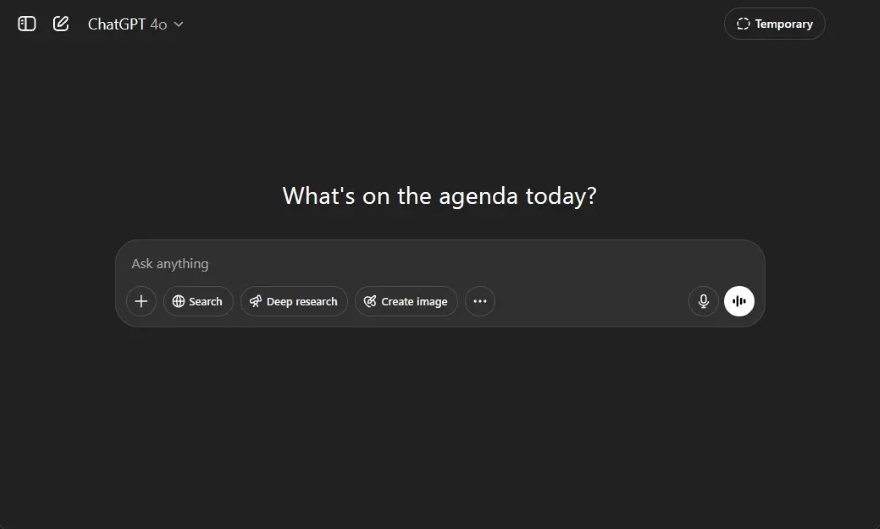Start a new chat with pencil icon
The width and height of the screenshot is (880, 529).
tap(61, 24)
